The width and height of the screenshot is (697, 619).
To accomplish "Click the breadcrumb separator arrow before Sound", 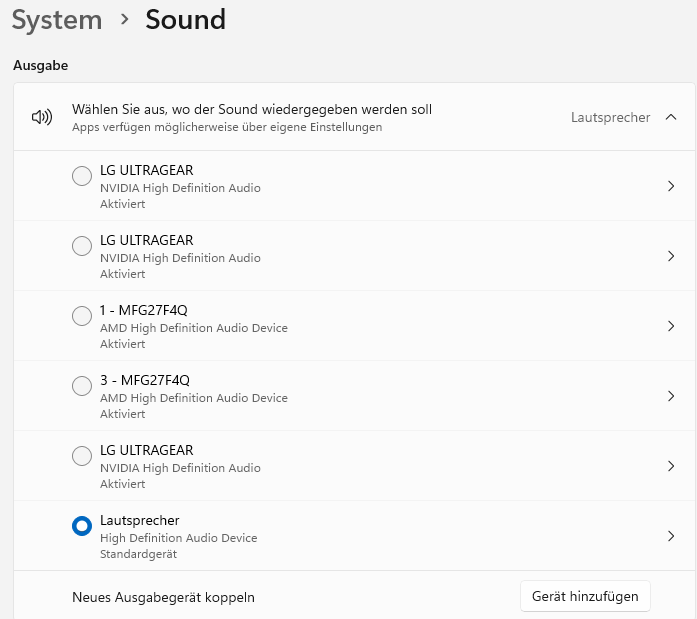I will (124, 20).
